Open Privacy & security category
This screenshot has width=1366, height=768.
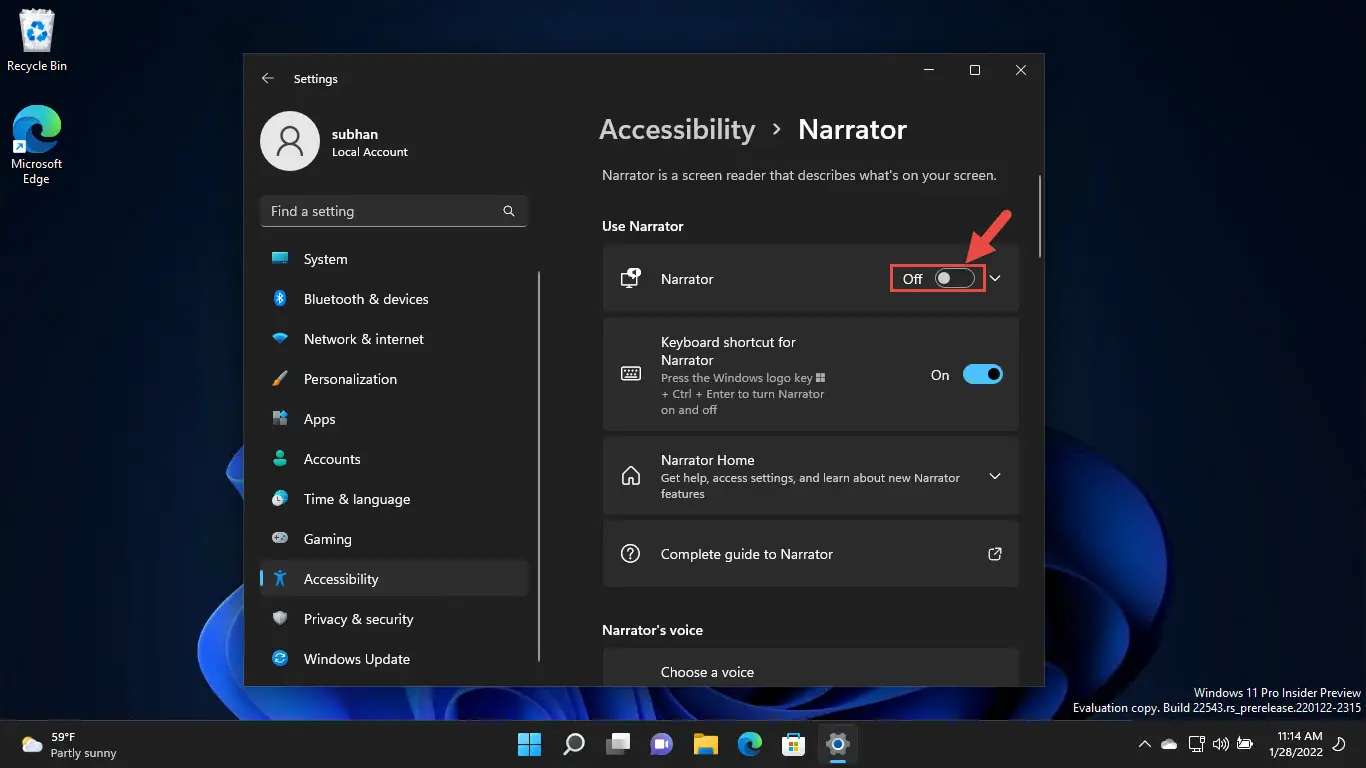coord(394,619)
